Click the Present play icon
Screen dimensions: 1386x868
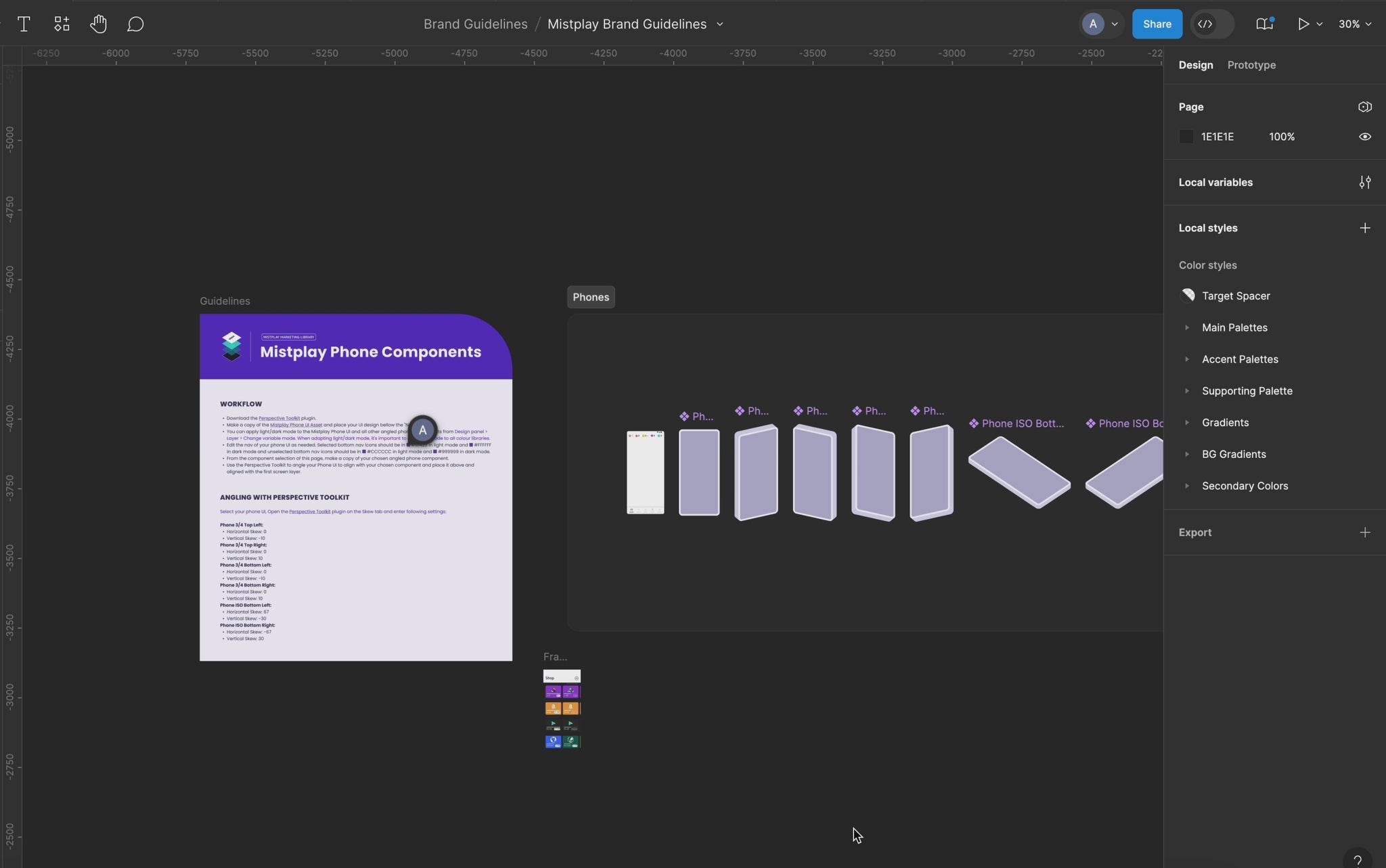pos(1303,24)
